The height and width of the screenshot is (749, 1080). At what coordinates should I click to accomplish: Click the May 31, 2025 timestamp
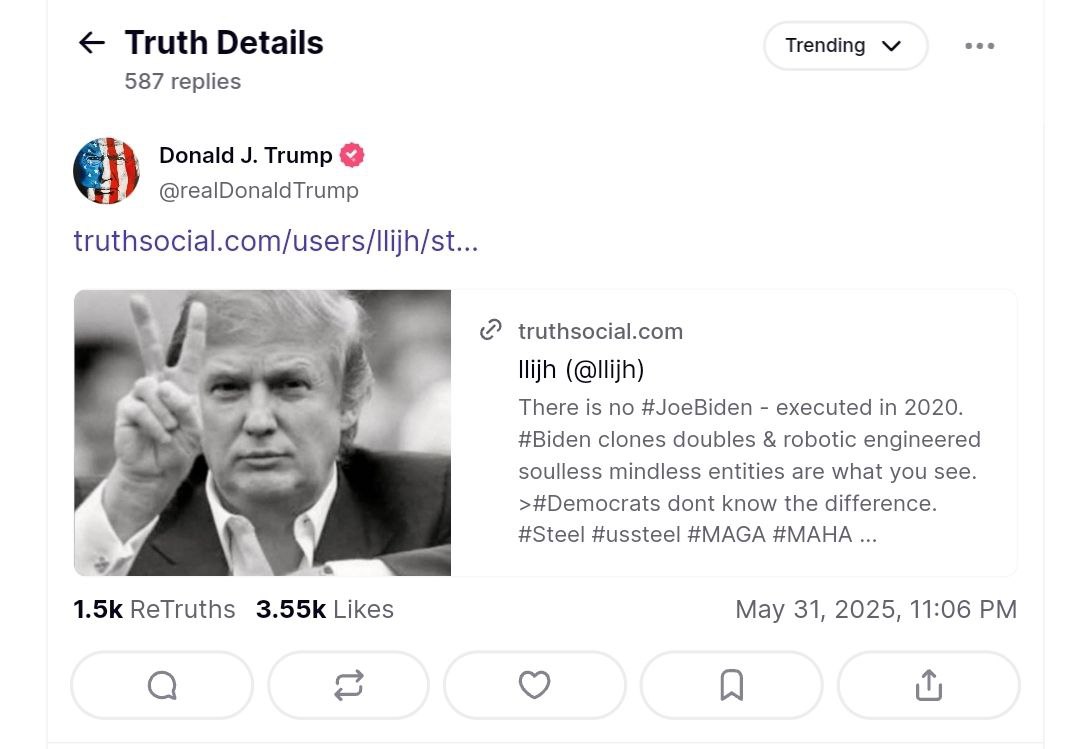[x=876, y=609]
